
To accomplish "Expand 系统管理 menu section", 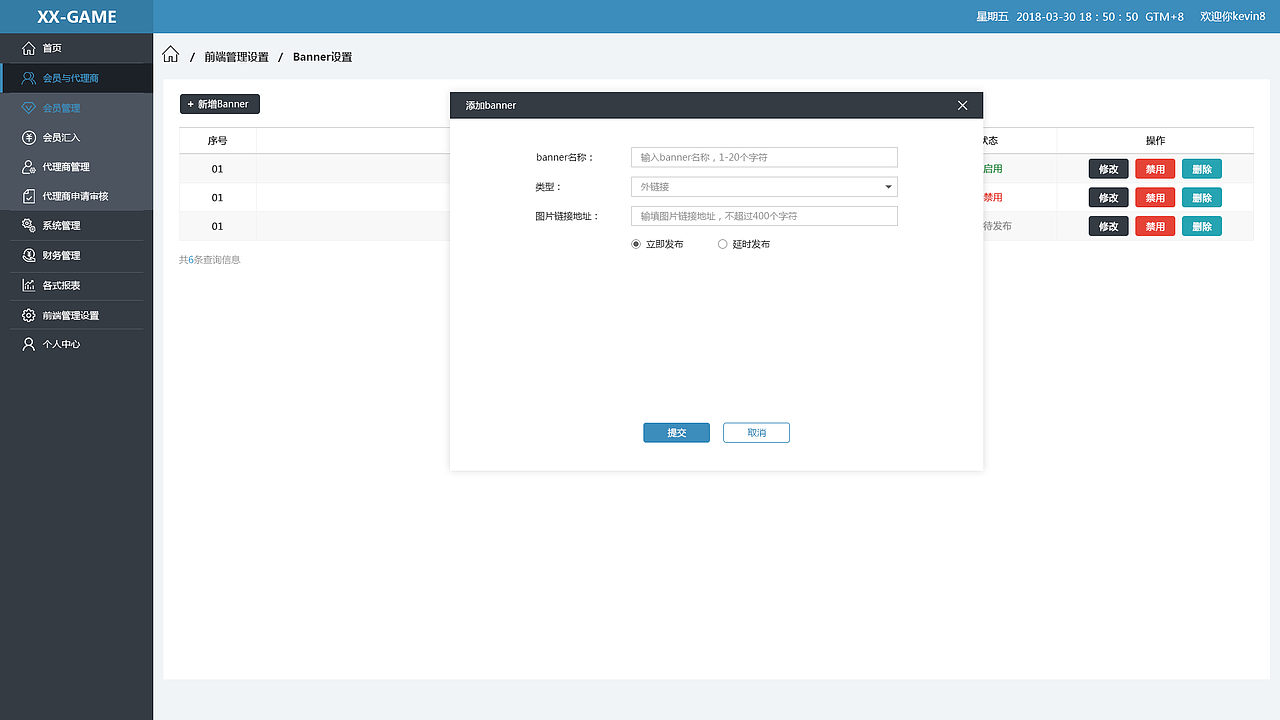I will [x=76, y=226].
